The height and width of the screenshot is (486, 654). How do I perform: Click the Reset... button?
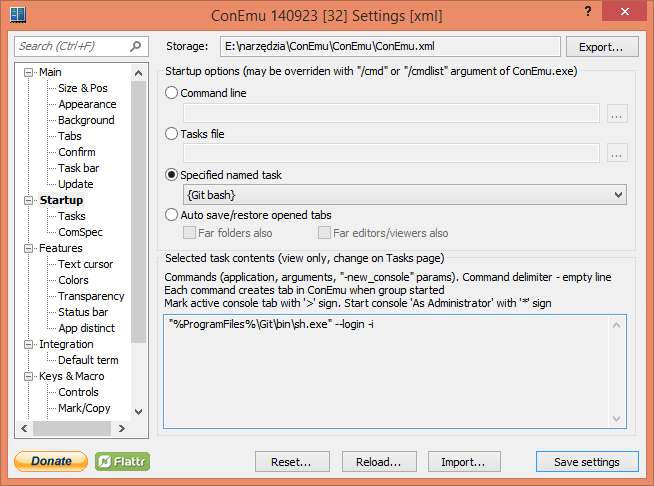[292, 461]
